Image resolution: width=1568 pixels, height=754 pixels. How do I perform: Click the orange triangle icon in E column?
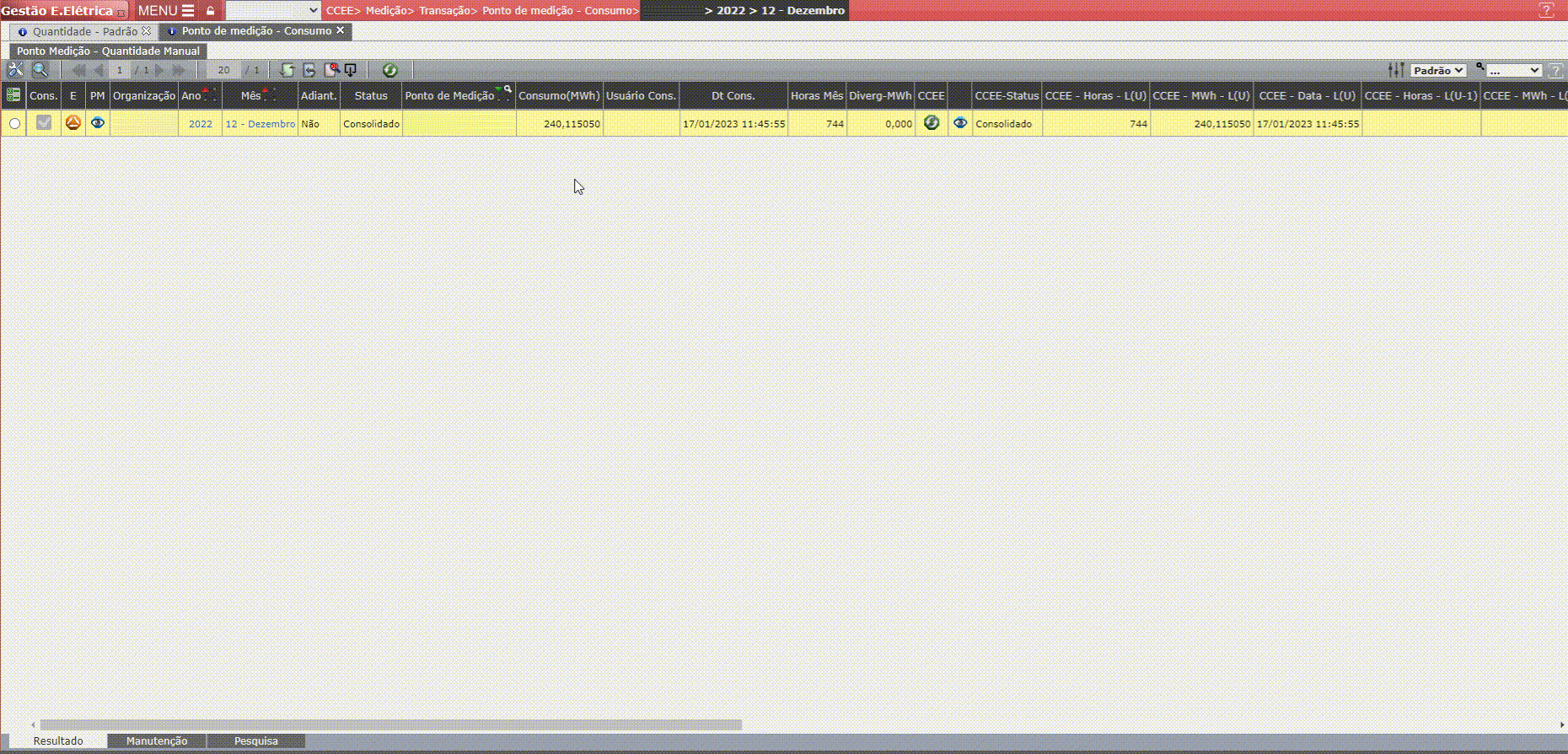(x=73, y=123)
